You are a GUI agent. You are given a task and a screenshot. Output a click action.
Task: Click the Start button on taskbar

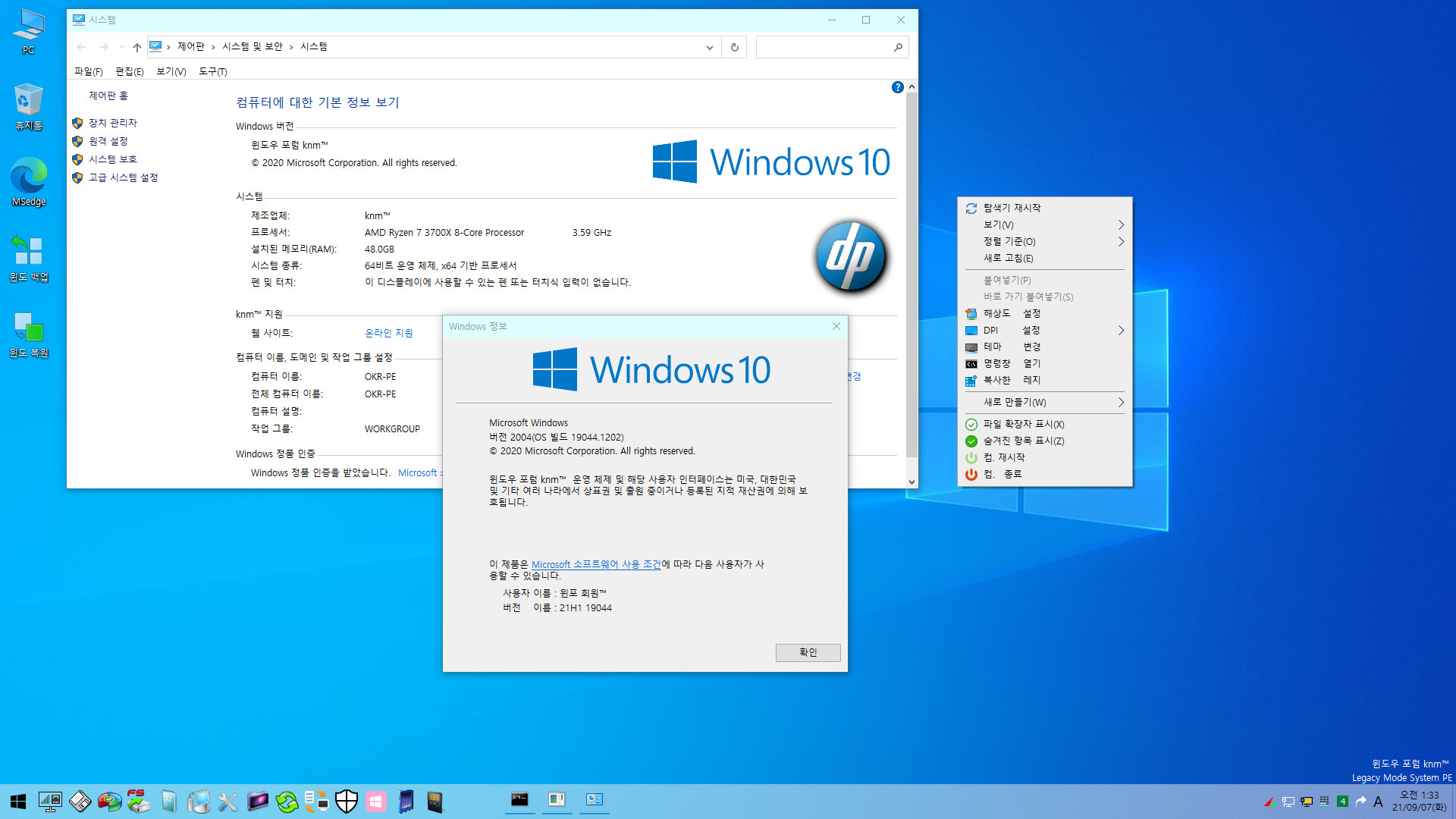(18, 802)
